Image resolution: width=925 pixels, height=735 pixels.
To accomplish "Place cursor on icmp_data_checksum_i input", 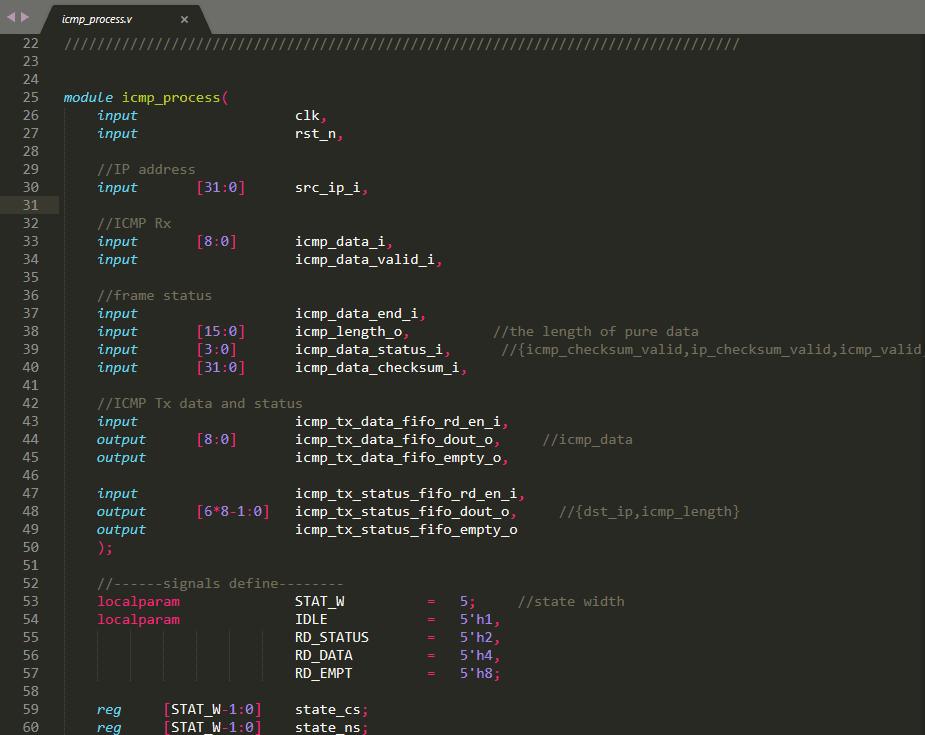I will coord(377,367).
